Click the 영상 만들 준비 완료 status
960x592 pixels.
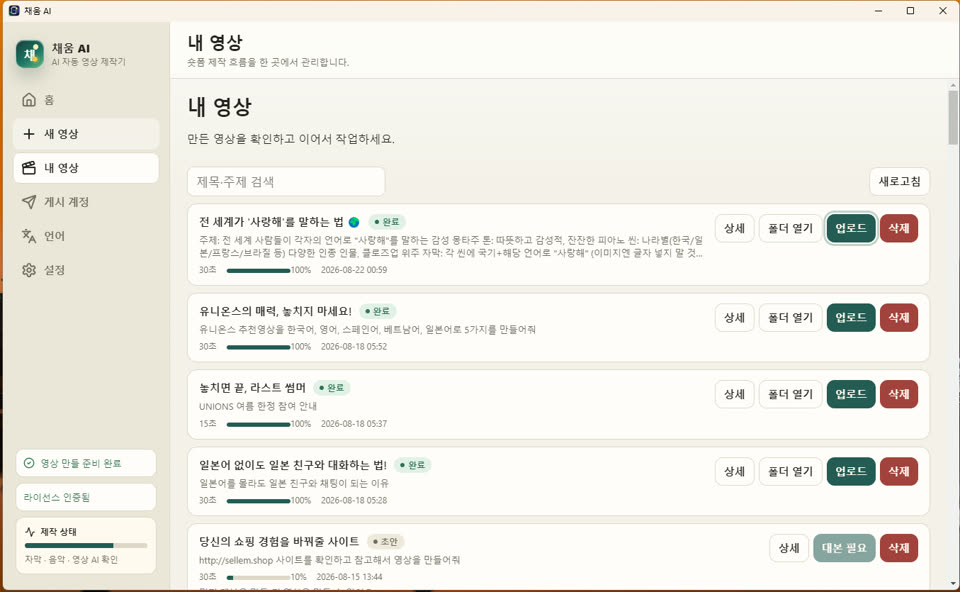pyautogui.click(x=86, y=463)
